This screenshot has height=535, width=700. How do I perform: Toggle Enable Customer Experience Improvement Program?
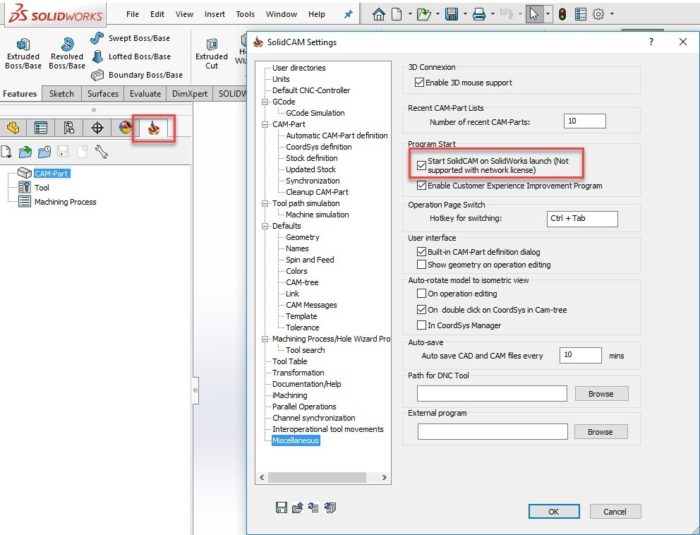[421, 185]
